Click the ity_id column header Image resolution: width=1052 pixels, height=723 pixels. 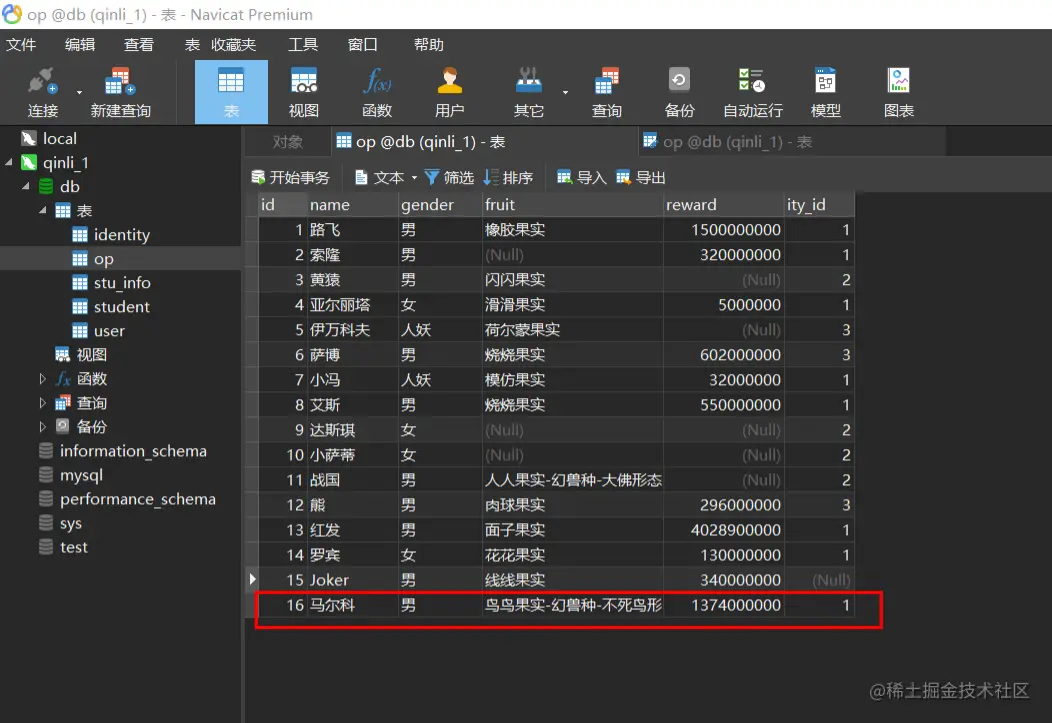pyautogui.click(x=819, y=205)
